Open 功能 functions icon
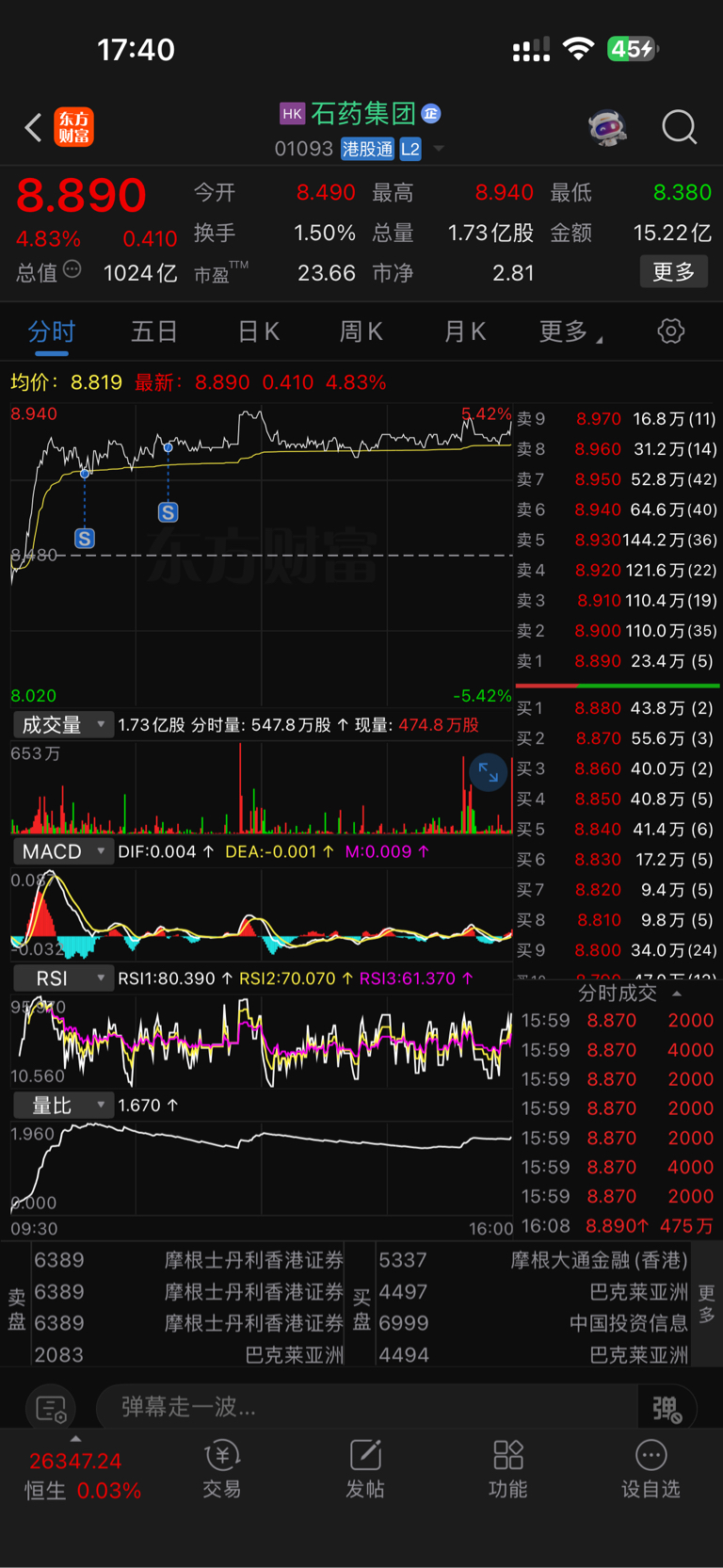Viewport: 723px width, 1568px height. pyautogui.click(x=508, y=1468)
